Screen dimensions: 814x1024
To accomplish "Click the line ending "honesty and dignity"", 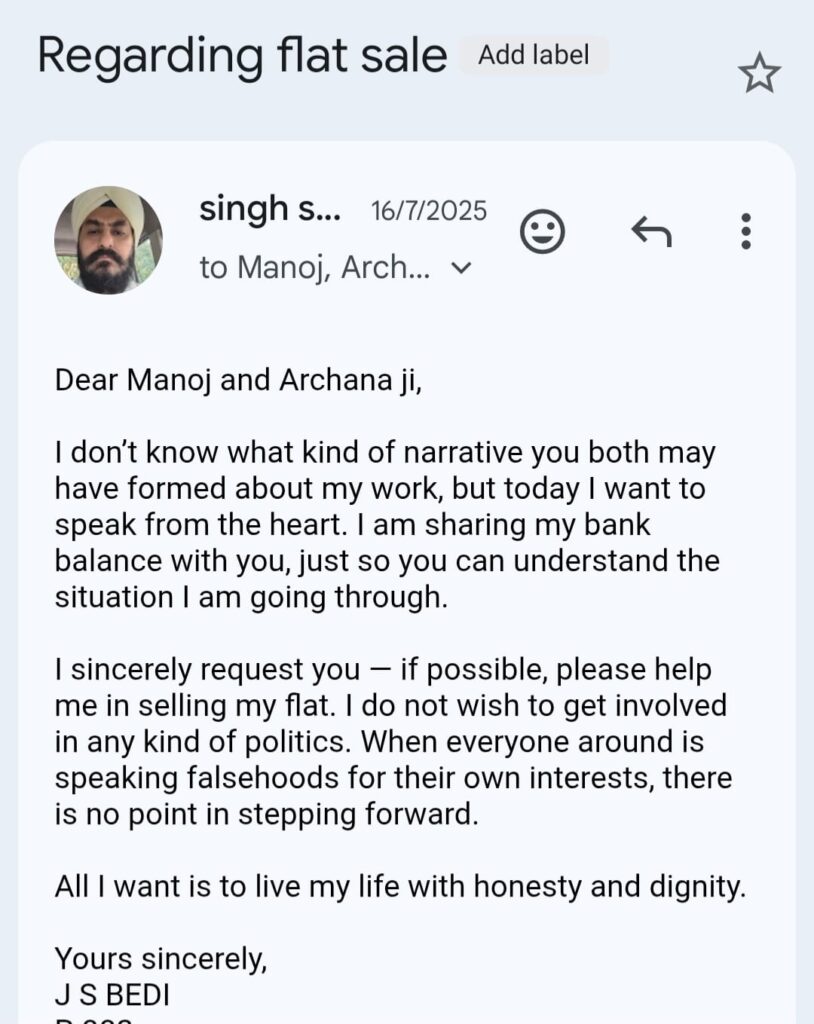I will pos(400,887).
